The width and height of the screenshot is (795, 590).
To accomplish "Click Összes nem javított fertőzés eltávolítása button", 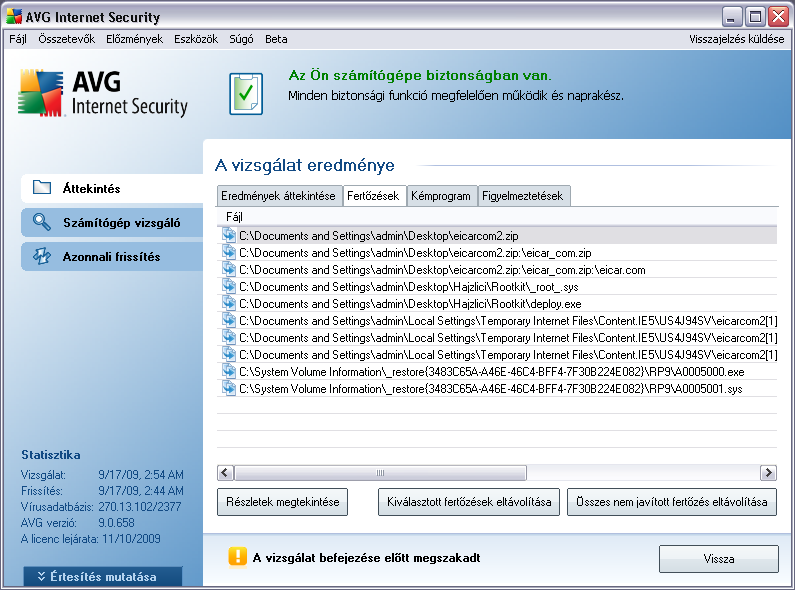I will click(672, 502).
